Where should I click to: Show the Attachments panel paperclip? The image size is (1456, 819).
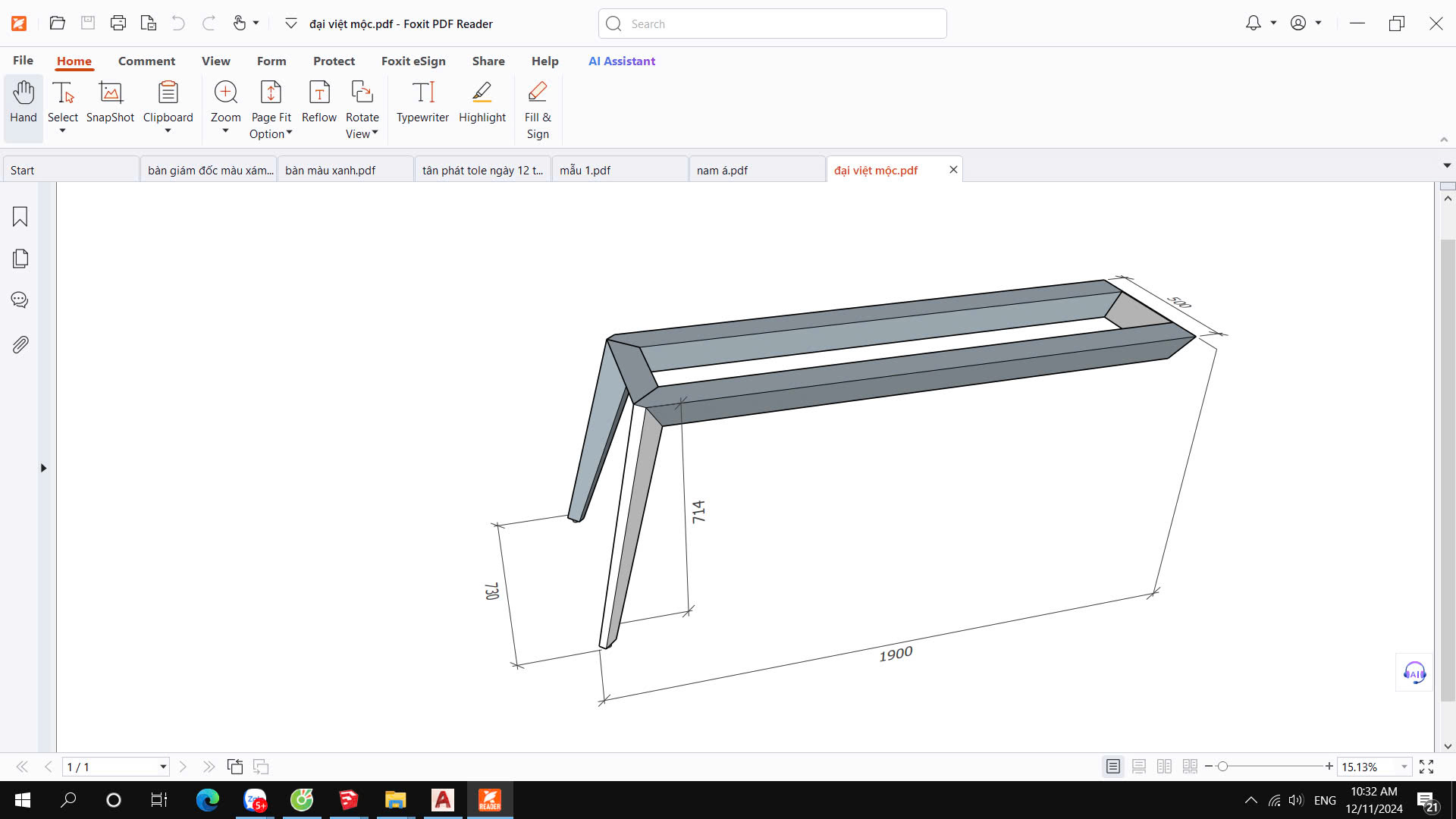[x=20, y=345]
